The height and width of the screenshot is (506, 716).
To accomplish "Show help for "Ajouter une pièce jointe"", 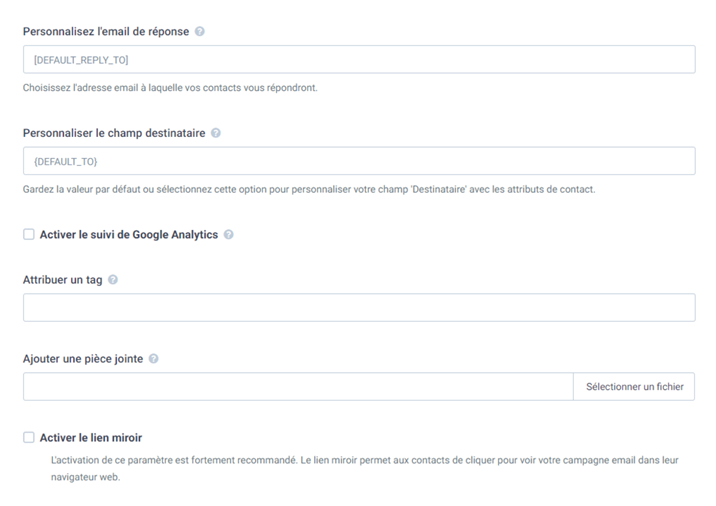I will pyautogui.click(x=154, y=359).
